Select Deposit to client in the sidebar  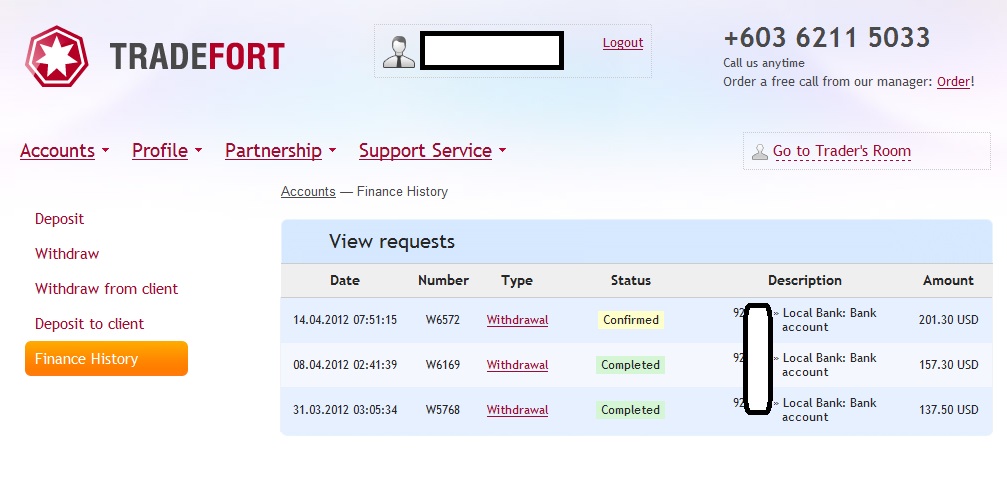tap(89, 324)
